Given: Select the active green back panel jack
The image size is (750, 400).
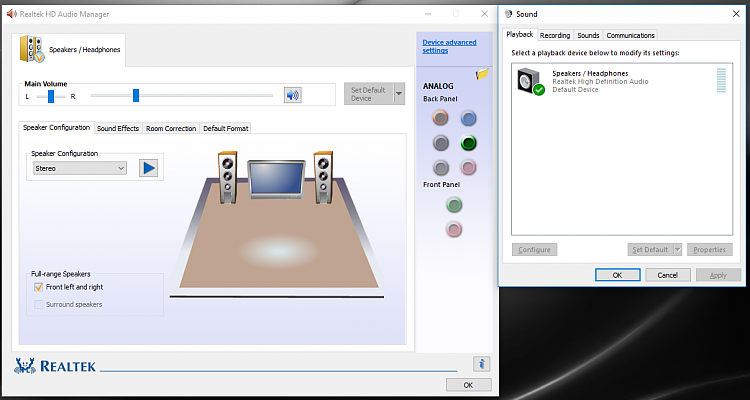Looking at the screenshot, I should pyautogui.click(x=468, y=143).
